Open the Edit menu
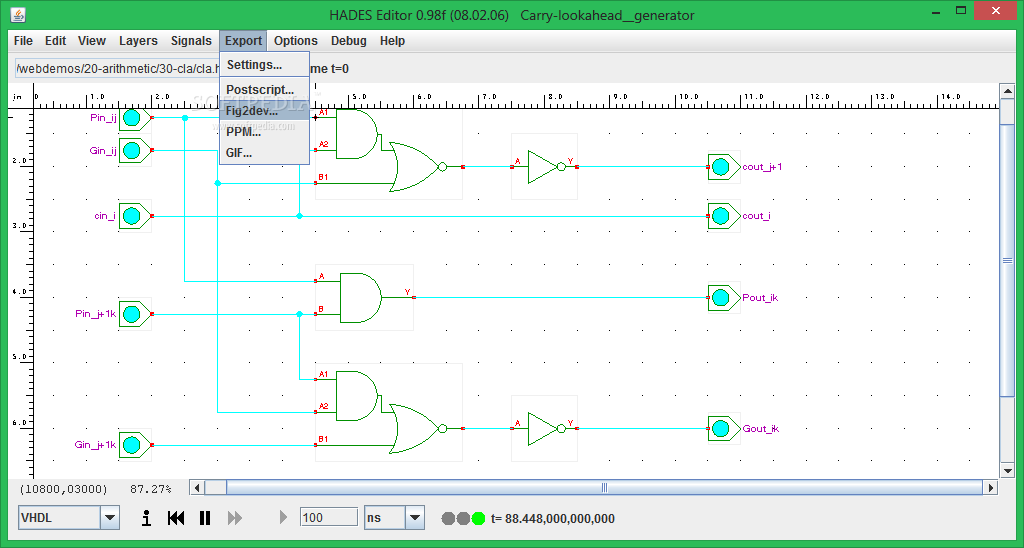The height and width of the screenshot is (548, 1024). tap(56, 40)
